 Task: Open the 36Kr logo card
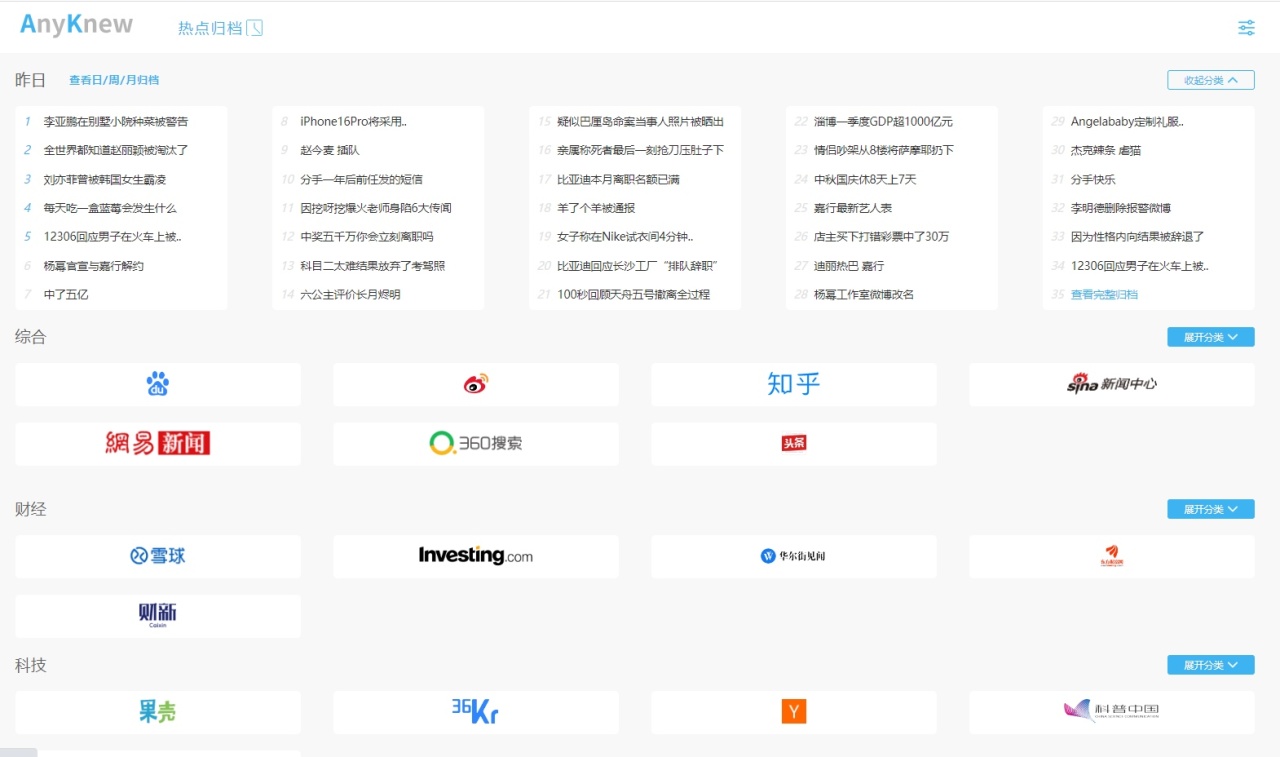click(476, 712)
